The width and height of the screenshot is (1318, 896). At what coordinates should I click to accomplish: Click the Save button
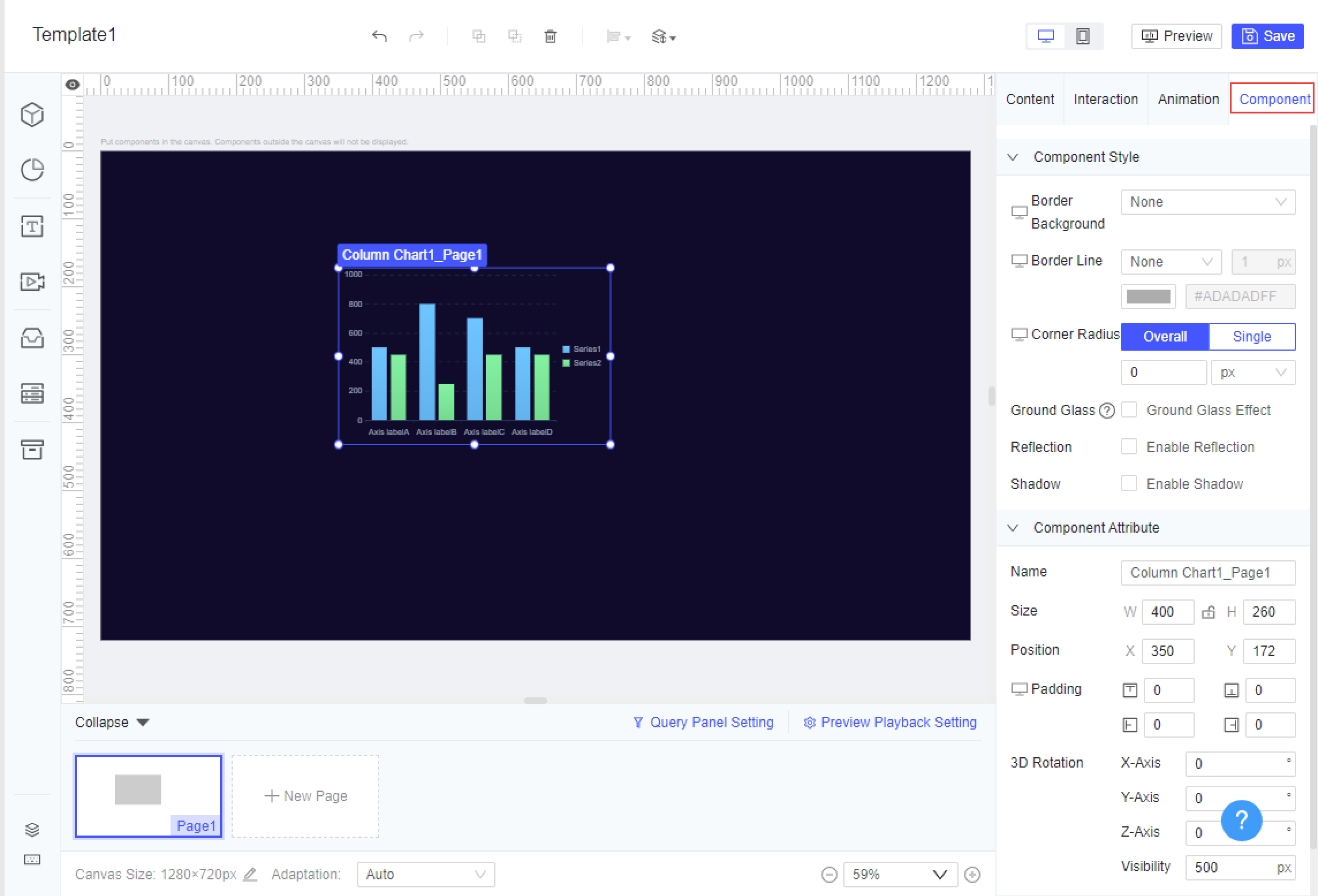click(1267, 36)
